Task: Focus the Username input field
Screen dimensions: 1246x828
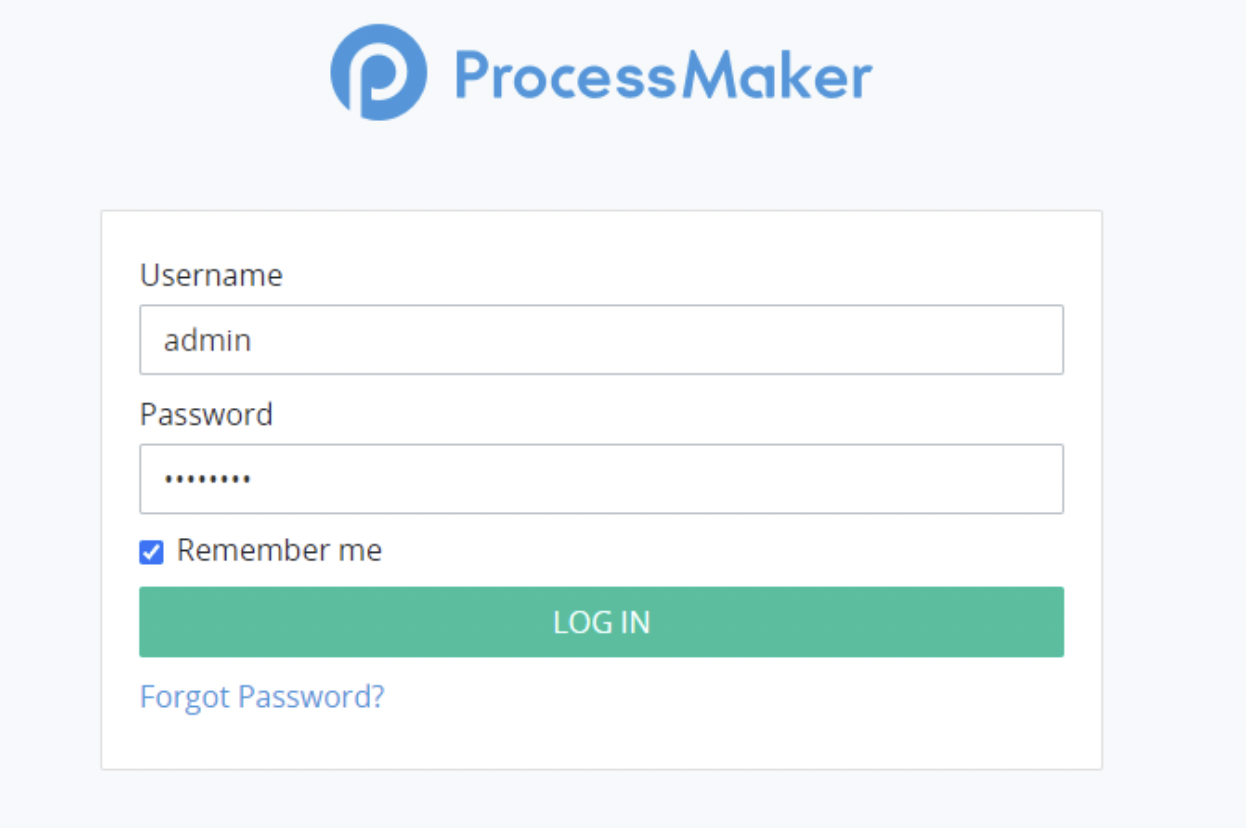Action: point(601,340)
